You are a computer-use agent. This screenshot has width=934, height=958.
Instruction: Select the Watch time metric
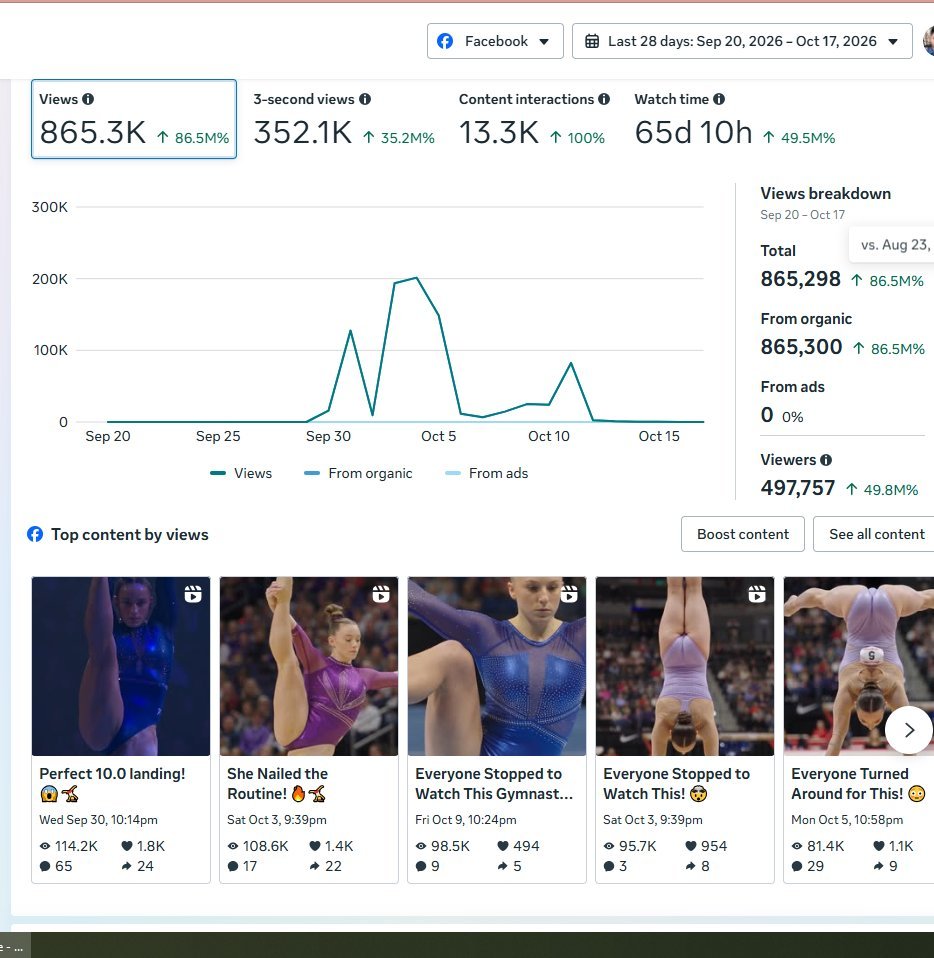click(734, 119)
